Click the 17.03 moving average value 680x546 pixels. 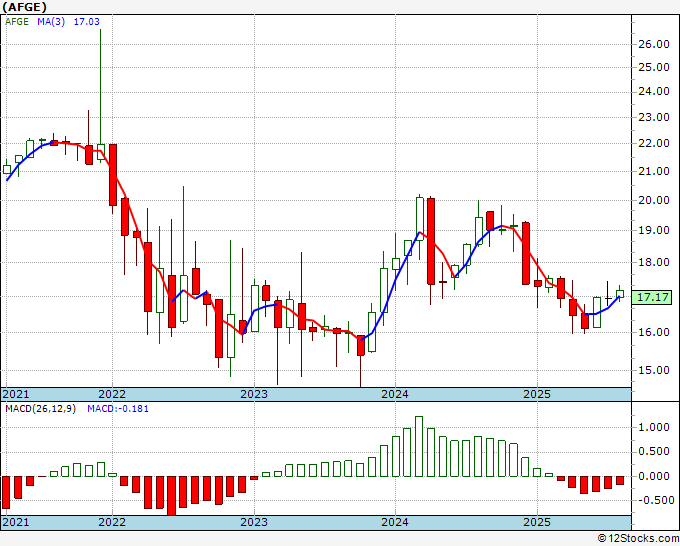pyautogui.click(x=86, y=22)
